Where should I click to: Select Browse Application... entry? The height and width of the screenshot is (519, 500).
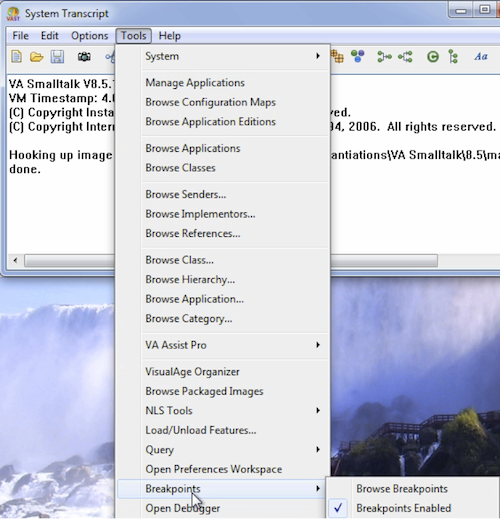222,299
